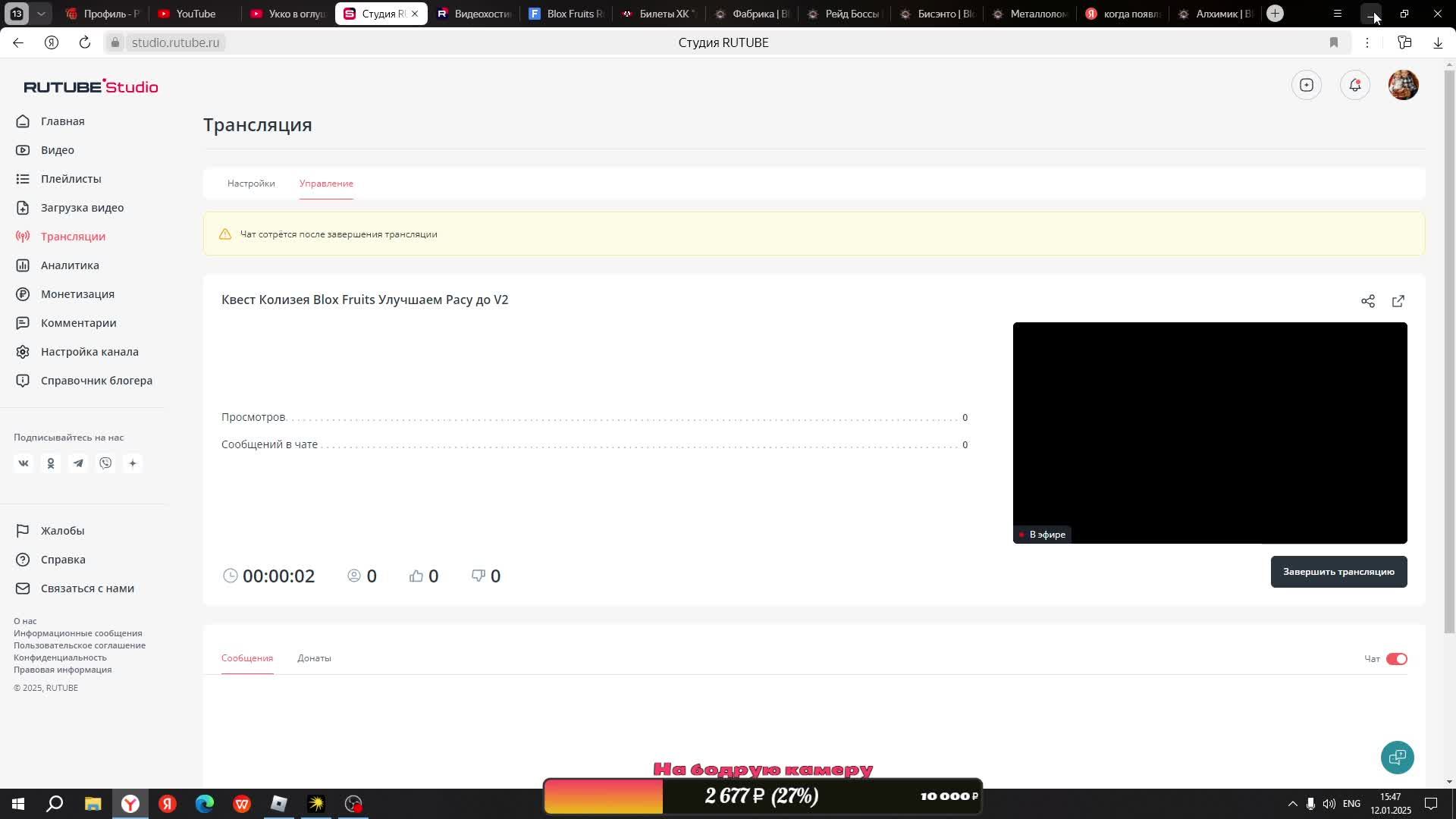Click the Трансляции sidebar icon
1456x819 pixels.
23,237
